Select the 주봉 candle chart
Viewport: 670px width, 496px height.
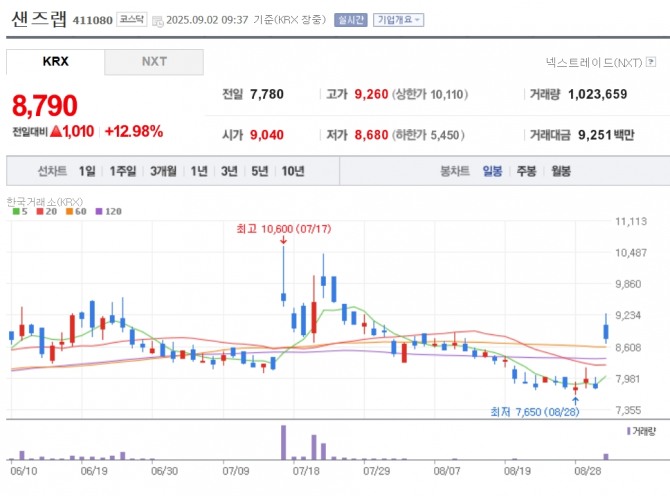click(526, 171)
